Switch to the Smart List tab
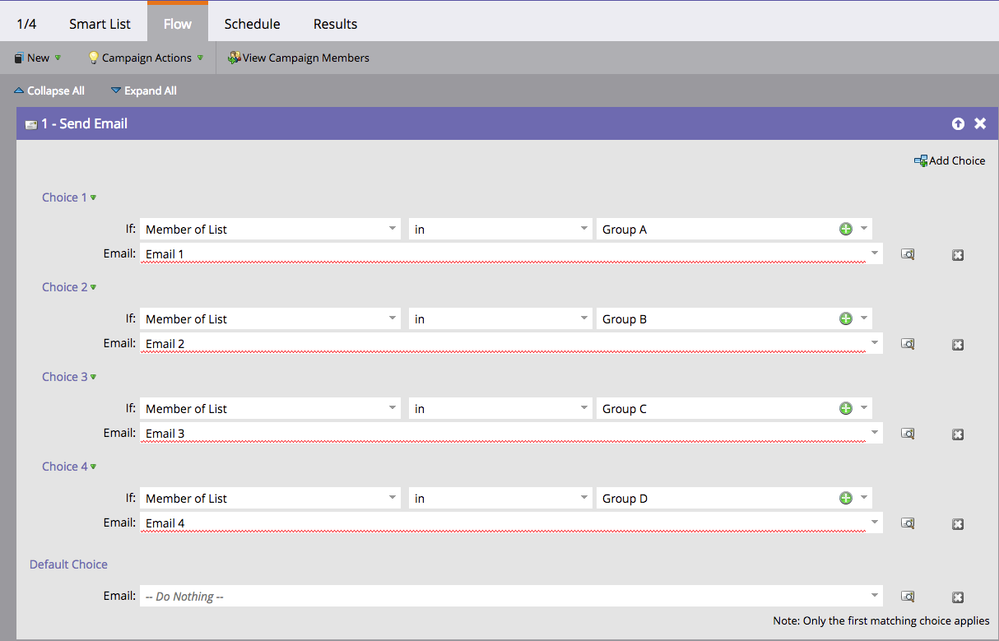The image size is (999, 641). [x=100, y=23]
